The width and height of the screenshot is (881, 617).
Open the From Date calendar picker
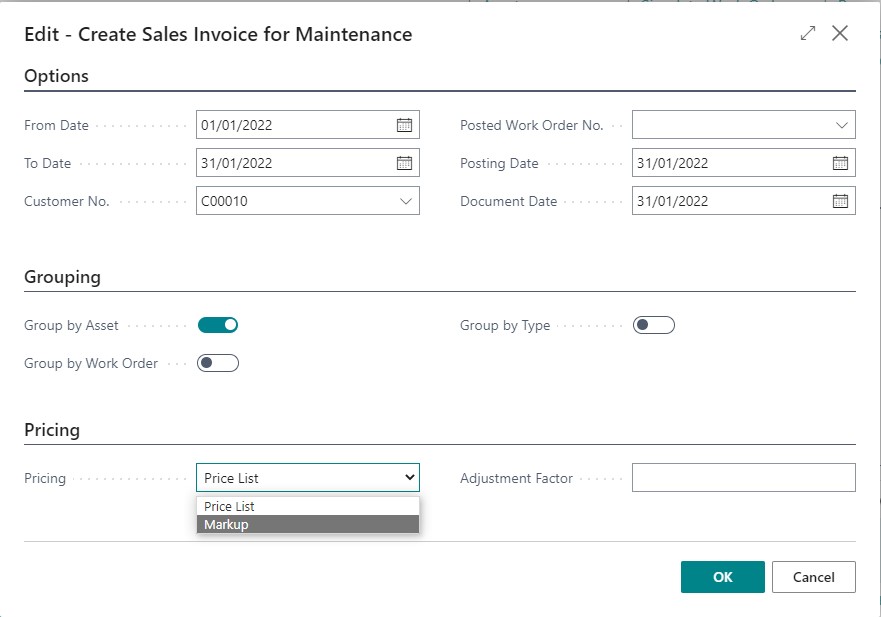click(404, 124)
